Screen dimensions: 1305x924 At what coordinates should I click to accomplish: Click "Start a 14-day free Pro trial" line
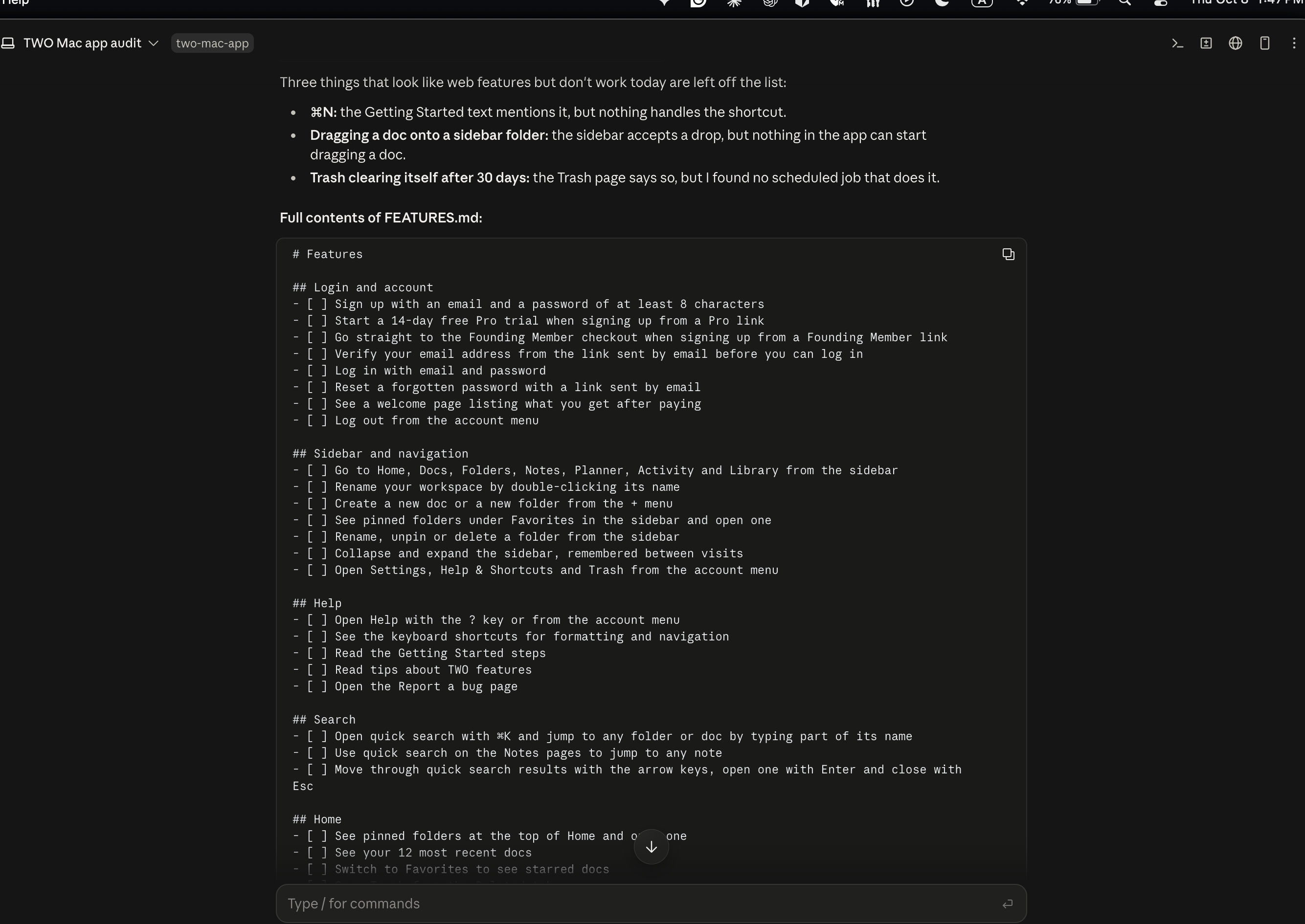coord(528,321)
